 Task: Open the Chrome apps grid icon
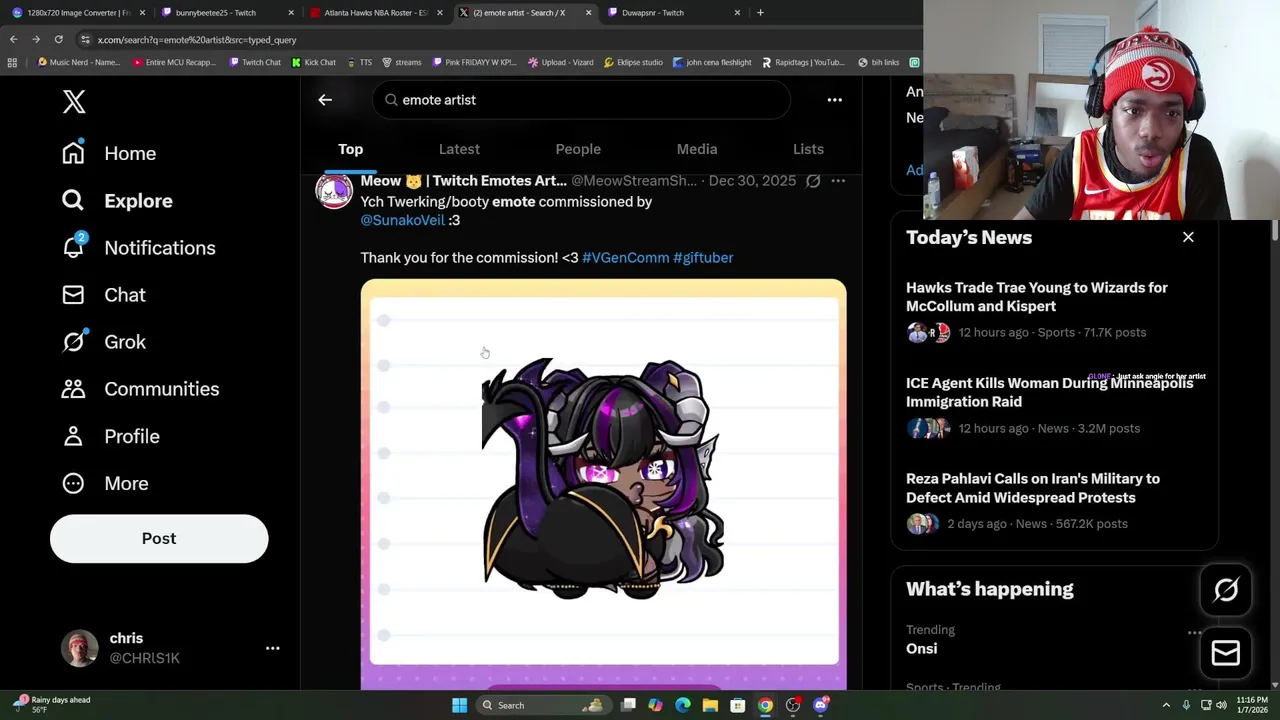12,62
